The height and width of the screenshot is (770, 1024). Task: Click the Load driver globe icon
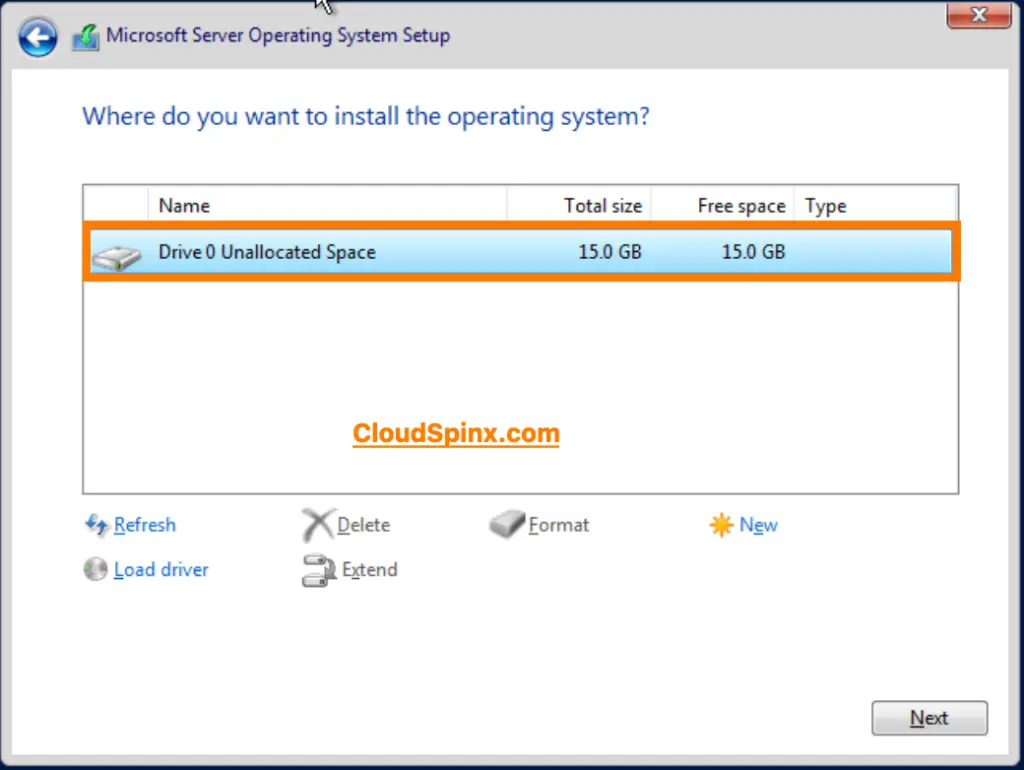[x=95, y=569]
